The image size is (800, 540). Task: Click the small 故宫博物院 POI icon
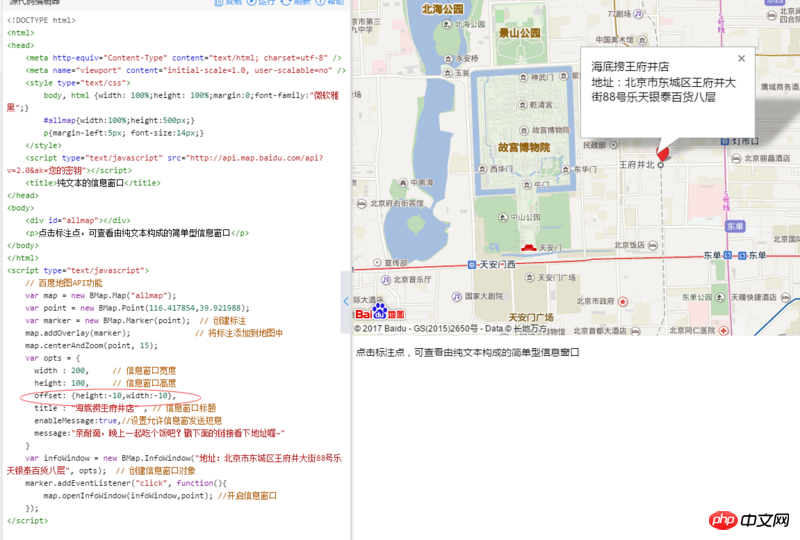point(524,130)
